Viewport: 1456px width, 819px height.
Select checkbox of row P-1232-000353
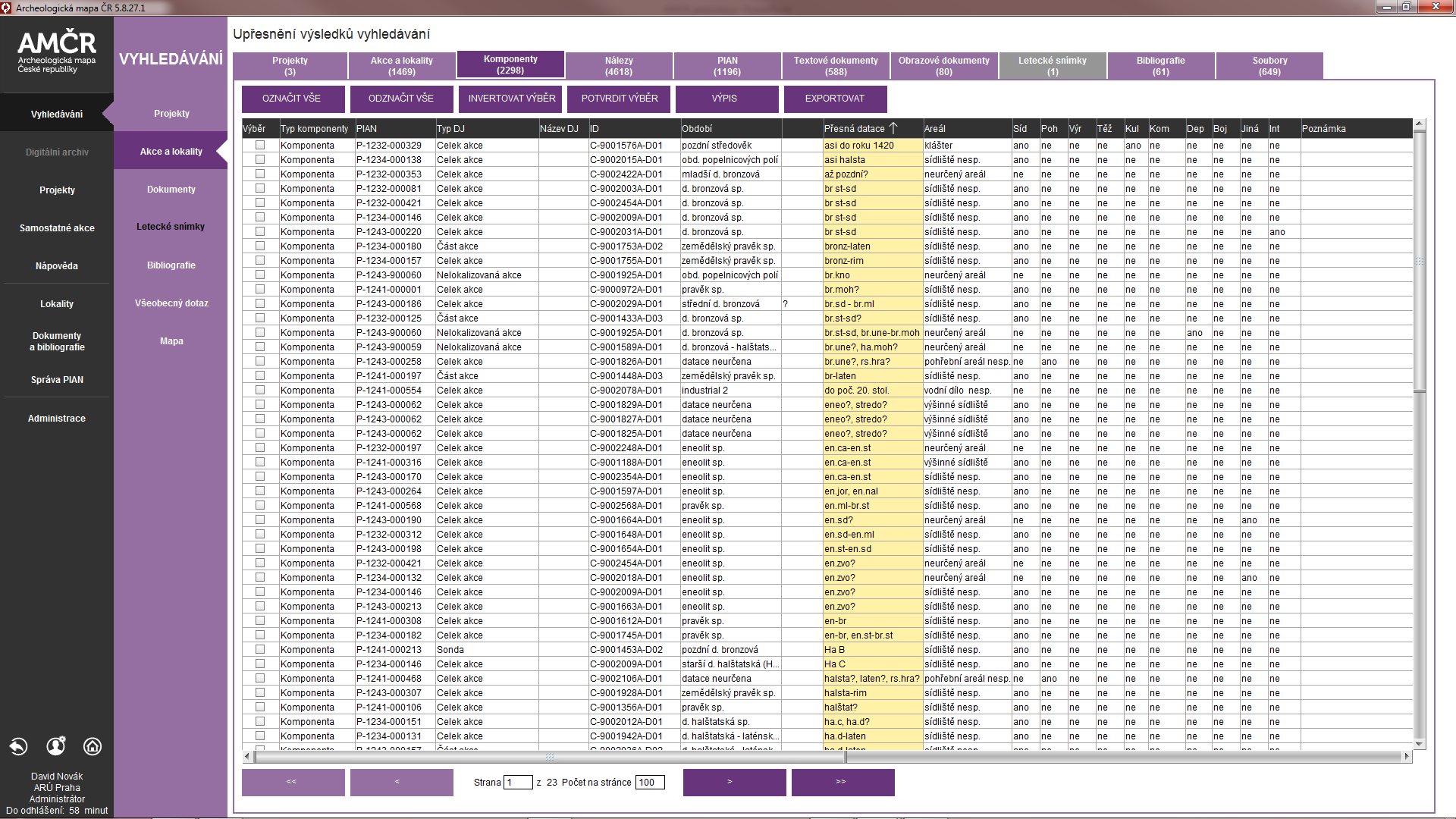click(x=260, y=174)
